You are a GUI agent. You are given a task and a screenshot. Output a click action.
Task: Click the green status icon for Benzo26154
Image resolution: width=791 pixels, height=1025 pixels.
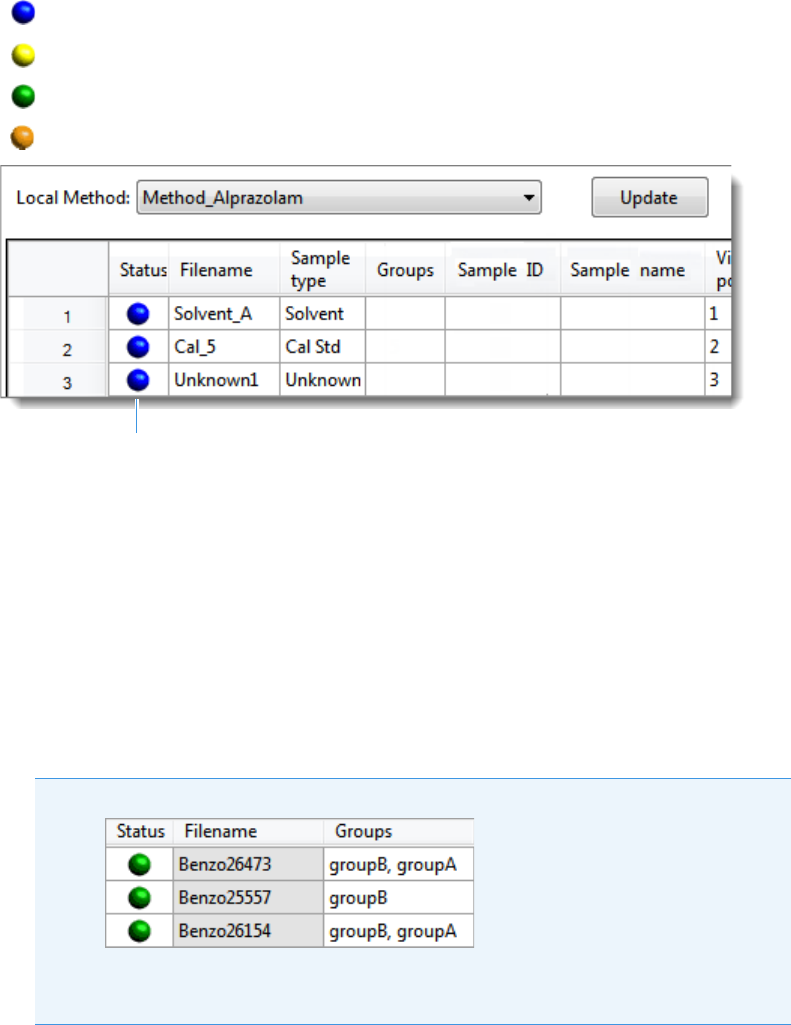(139, 931)
